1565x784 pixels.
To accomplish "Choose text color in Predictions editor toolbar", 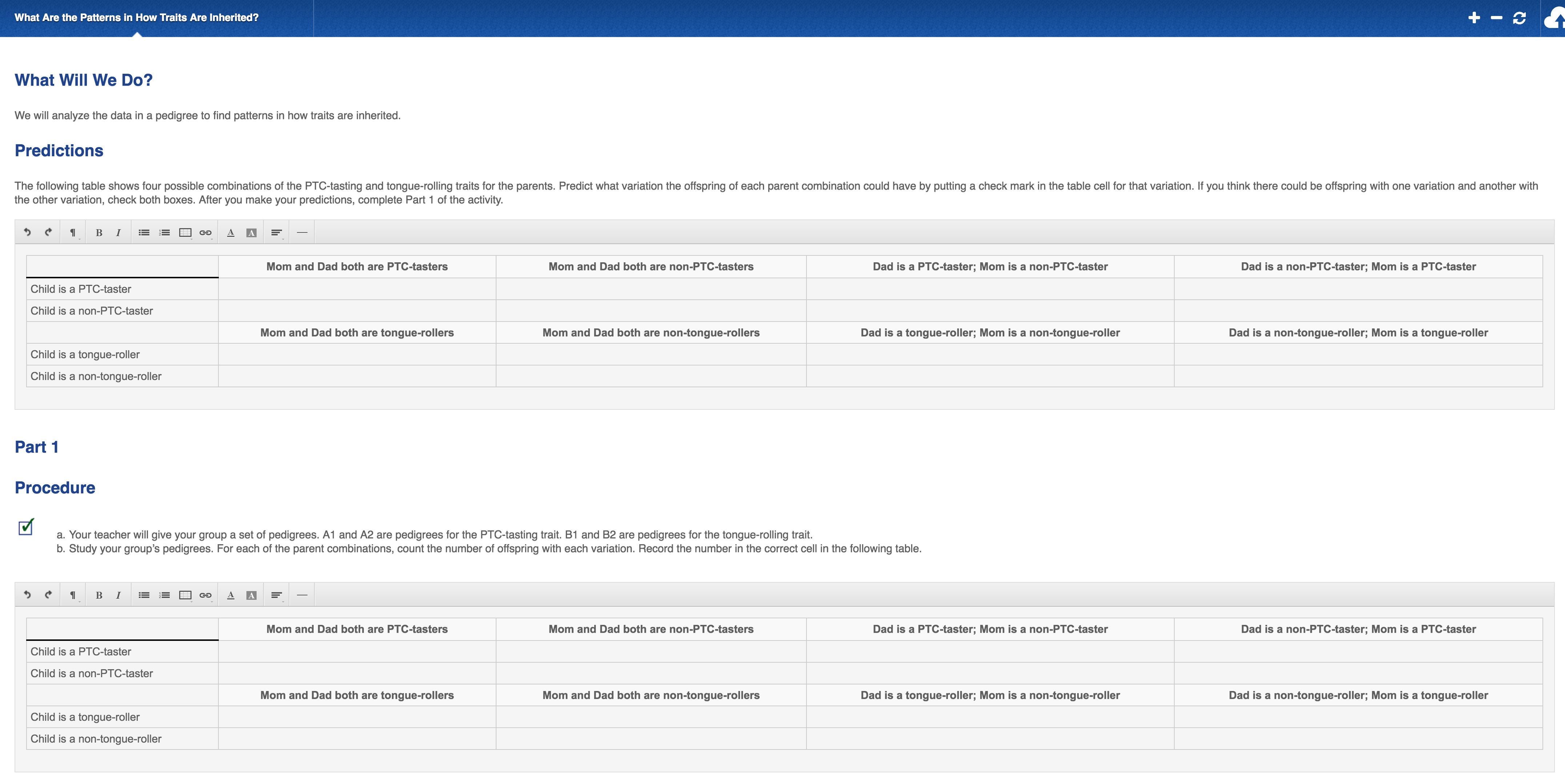I will click(230, 233).
